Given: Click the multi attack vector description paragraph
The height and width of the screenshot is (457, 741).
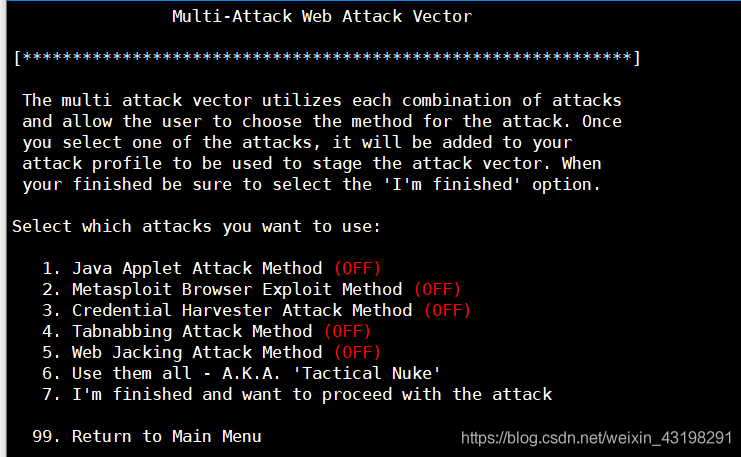Looking at the screenshot, I should point(322,142).
